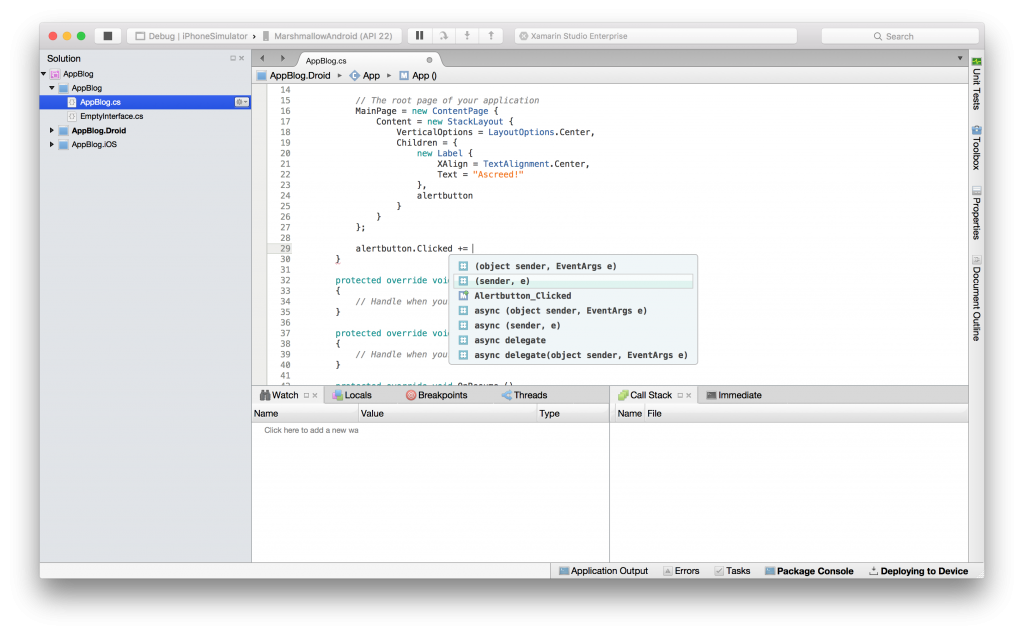Screen dimensions: 1024x635
Task: Open the Document Outline side panel
Action: pyautogui.click(x=976, y=298)
